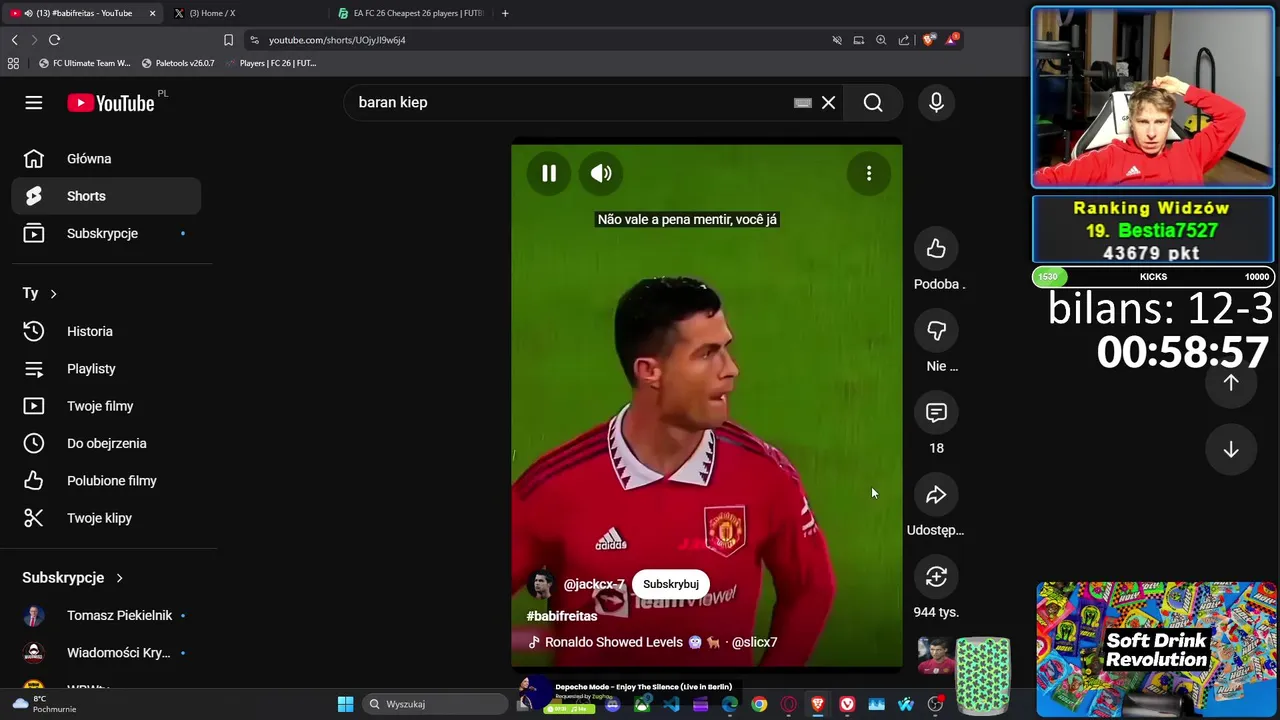
Task: Open browser zoom magnifier icon
Action: pos(881,40)
